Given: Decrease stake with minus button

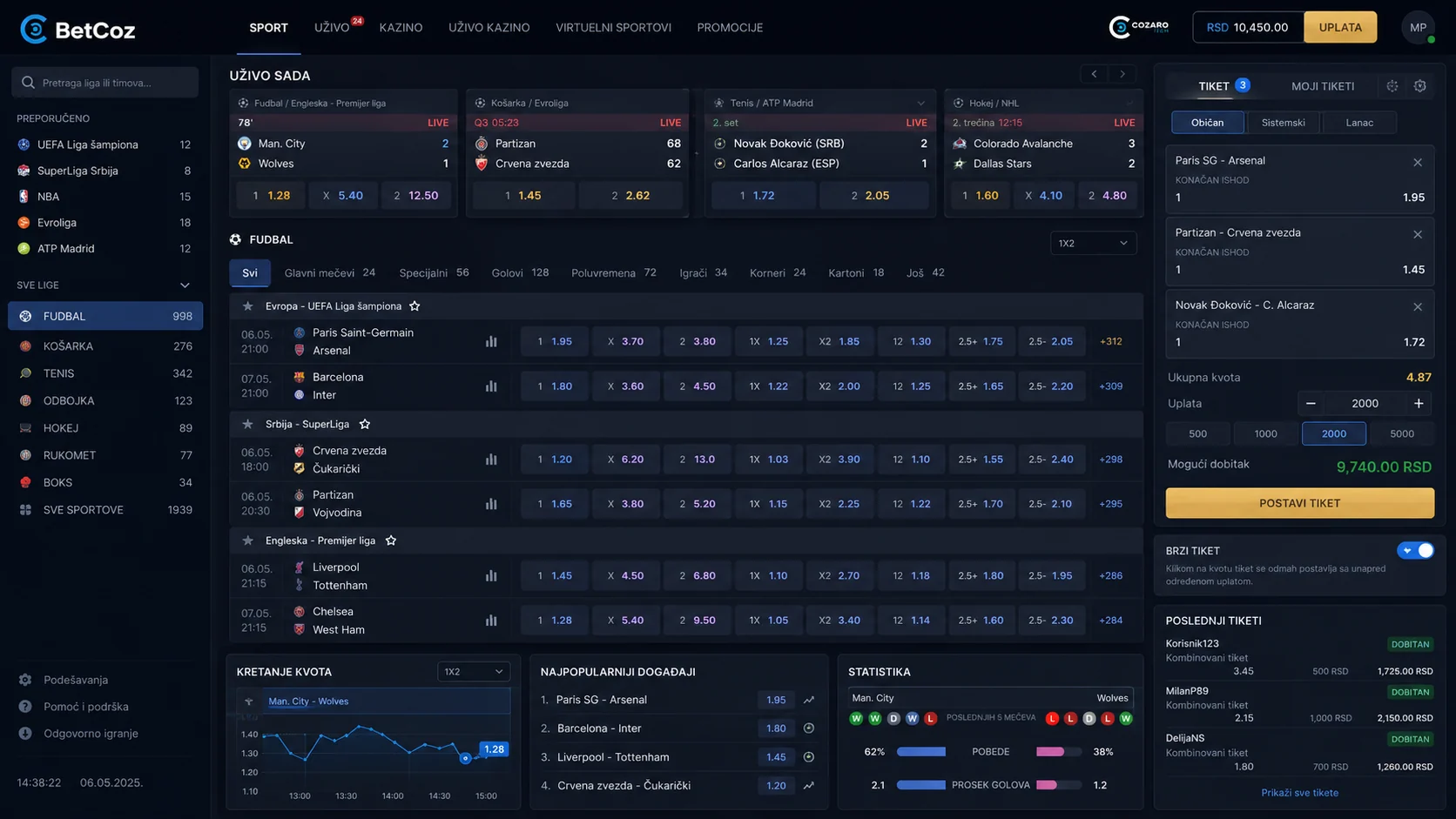Looking at the screenshot, I should coord(1311,403).
